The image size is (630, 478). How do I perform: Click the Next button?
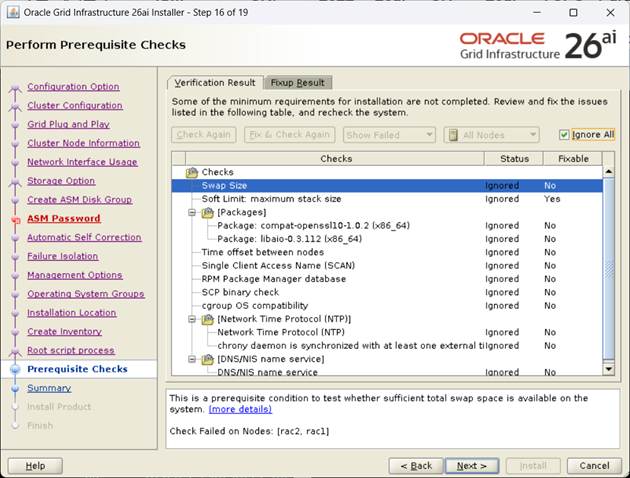click(x=472, y=466)
